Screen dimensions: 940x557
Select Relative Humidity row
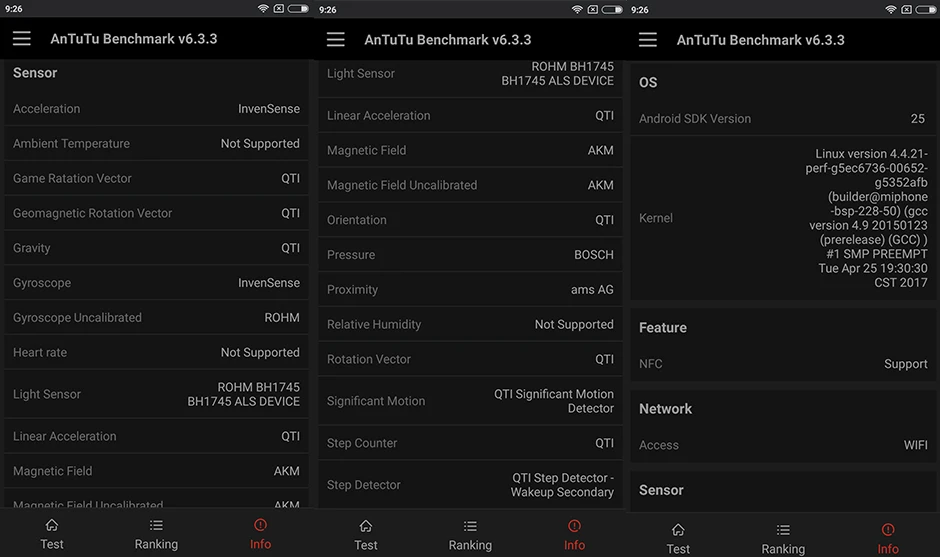tap(470, 324)
